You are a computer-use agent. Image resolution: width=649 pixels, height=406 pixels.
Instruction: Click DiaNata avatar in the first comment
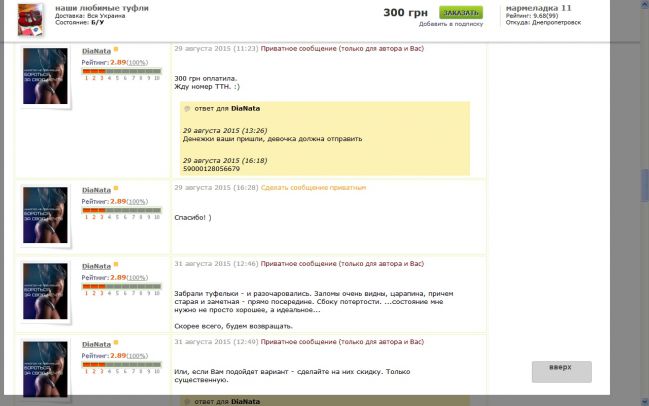click(x=45, y=77)
